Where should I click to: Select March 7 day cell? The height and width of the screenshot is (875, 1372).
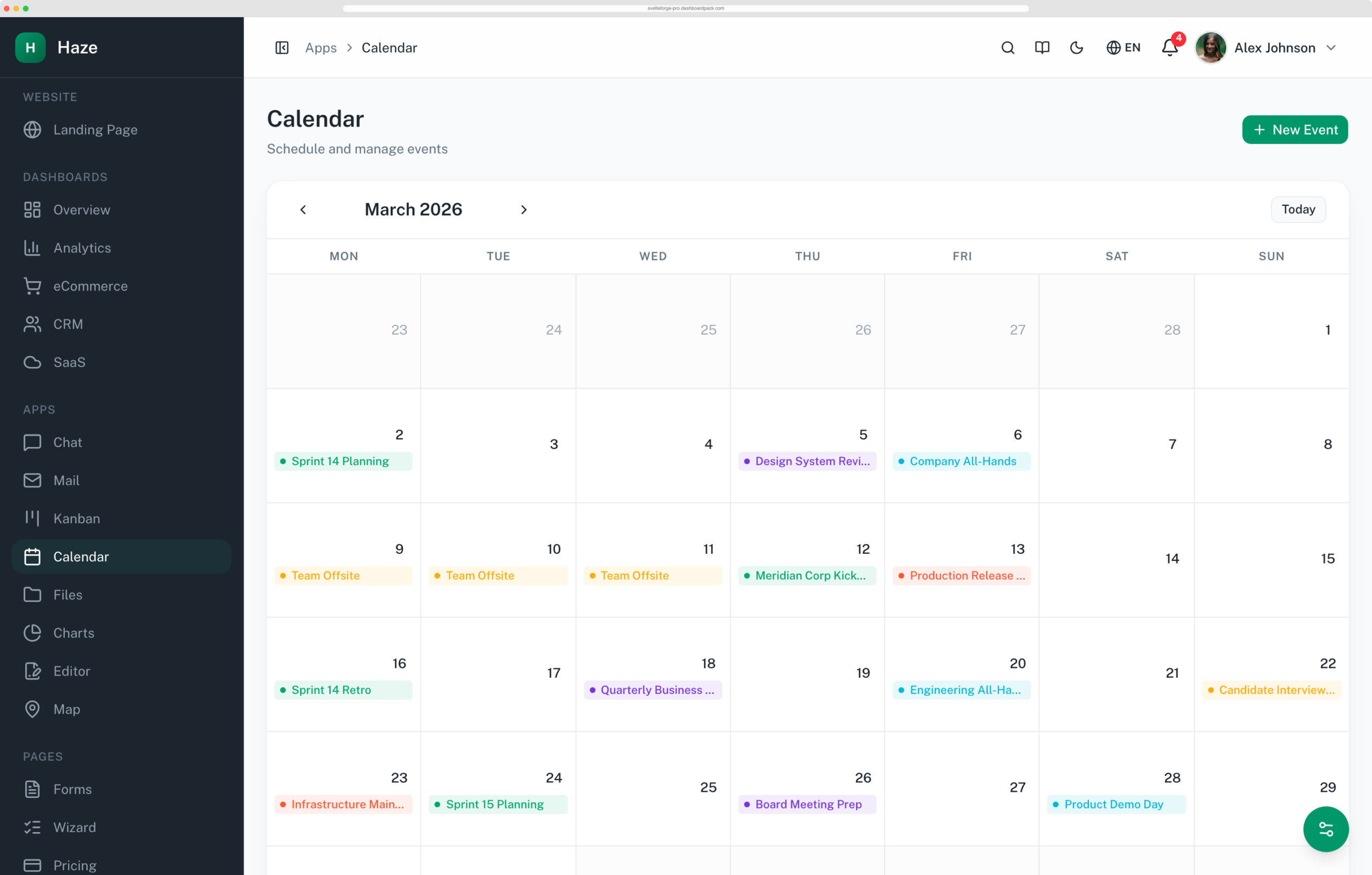1116,446
